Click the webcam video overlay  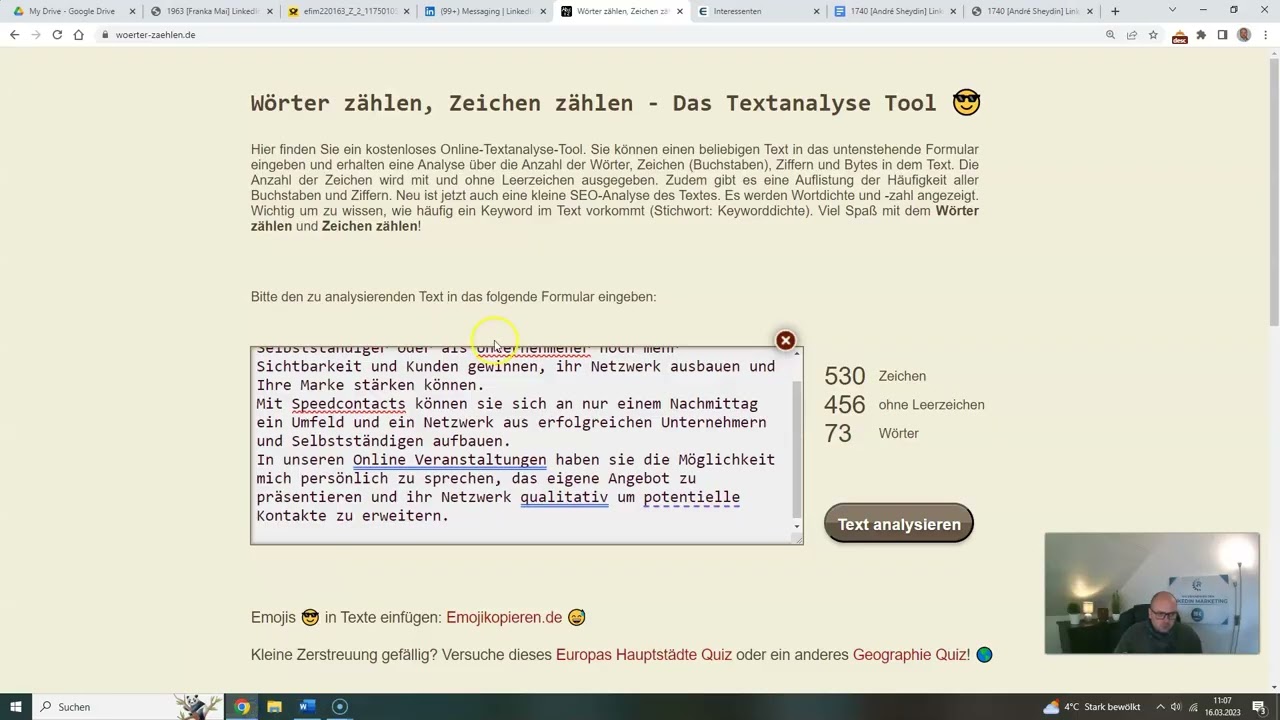pyautogui.click(x=1152, y=593)
